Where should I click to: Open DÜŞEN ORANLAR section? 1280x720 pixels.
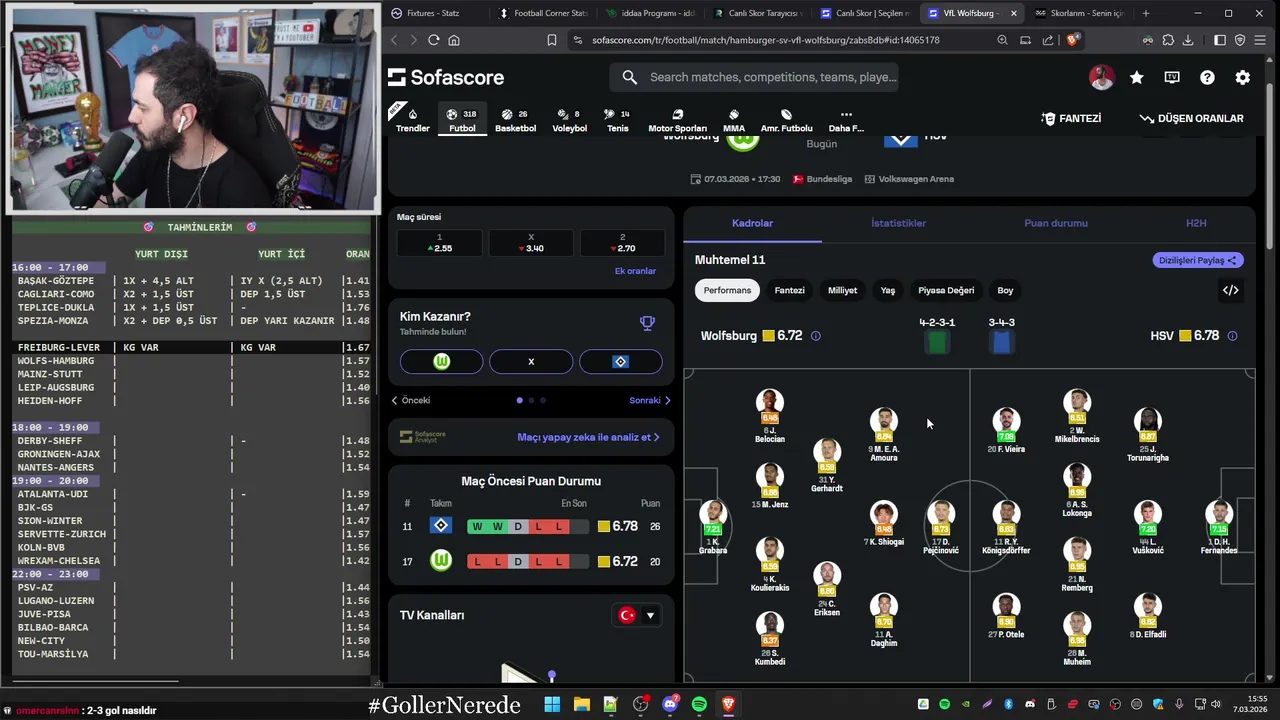pyautogui.click(x=1191, y=118)
